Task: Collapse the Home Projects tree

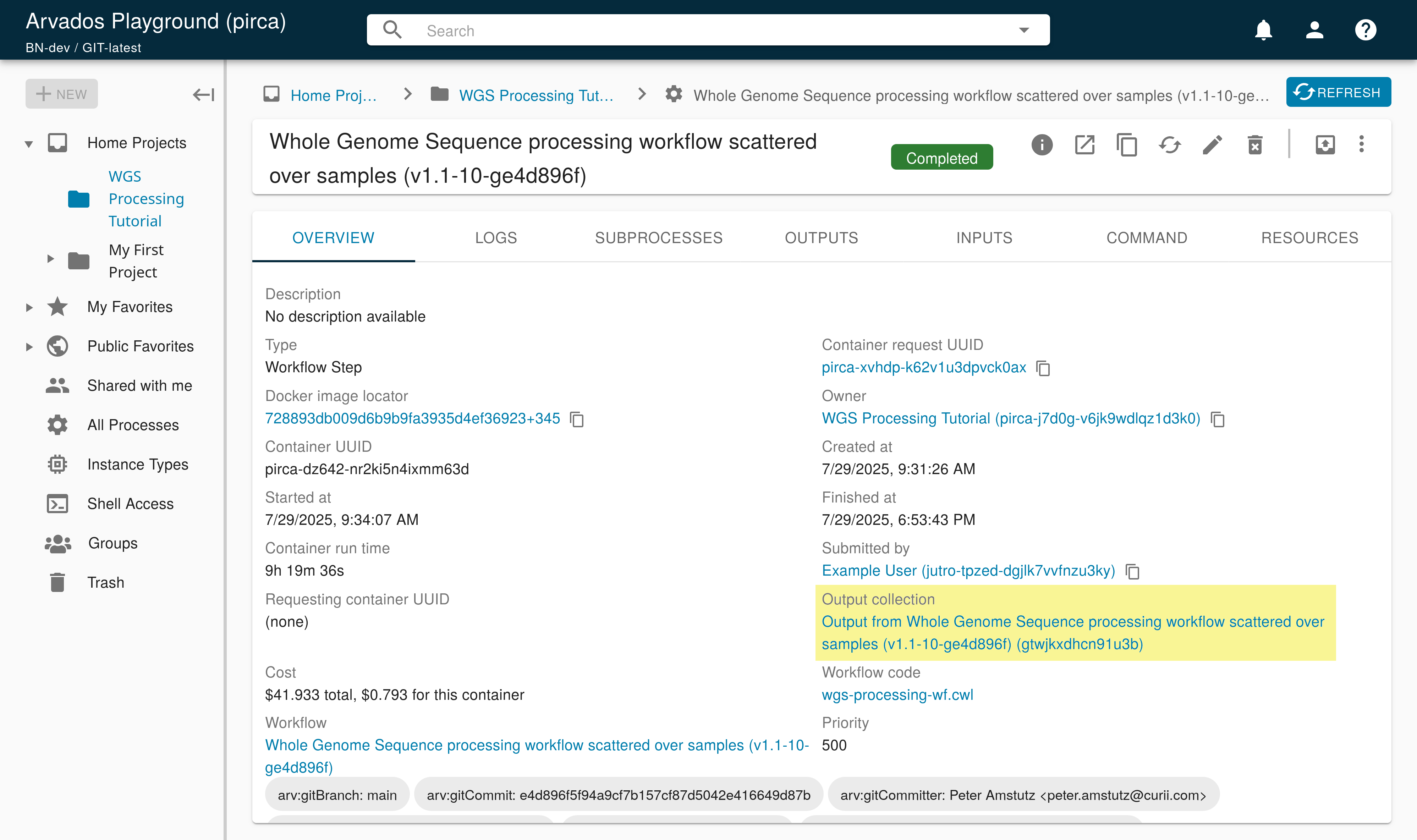Action: tap(28, 144)
